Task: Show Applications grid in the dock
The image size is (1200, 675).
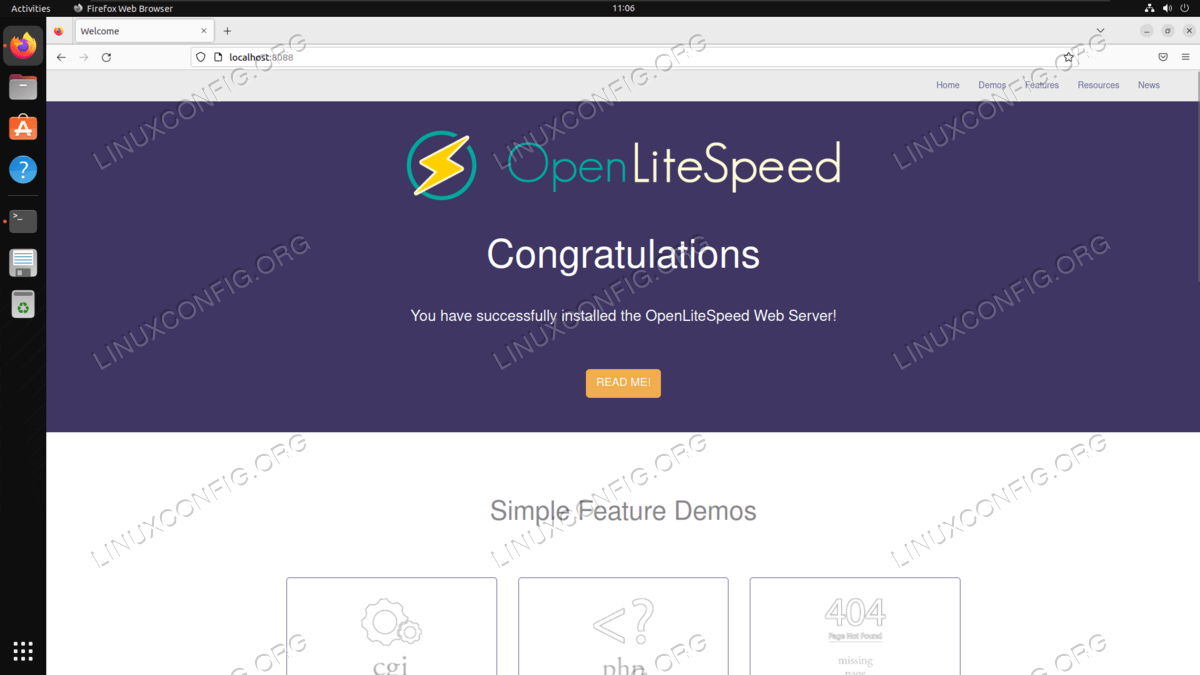Action: (x=23, y=651)
